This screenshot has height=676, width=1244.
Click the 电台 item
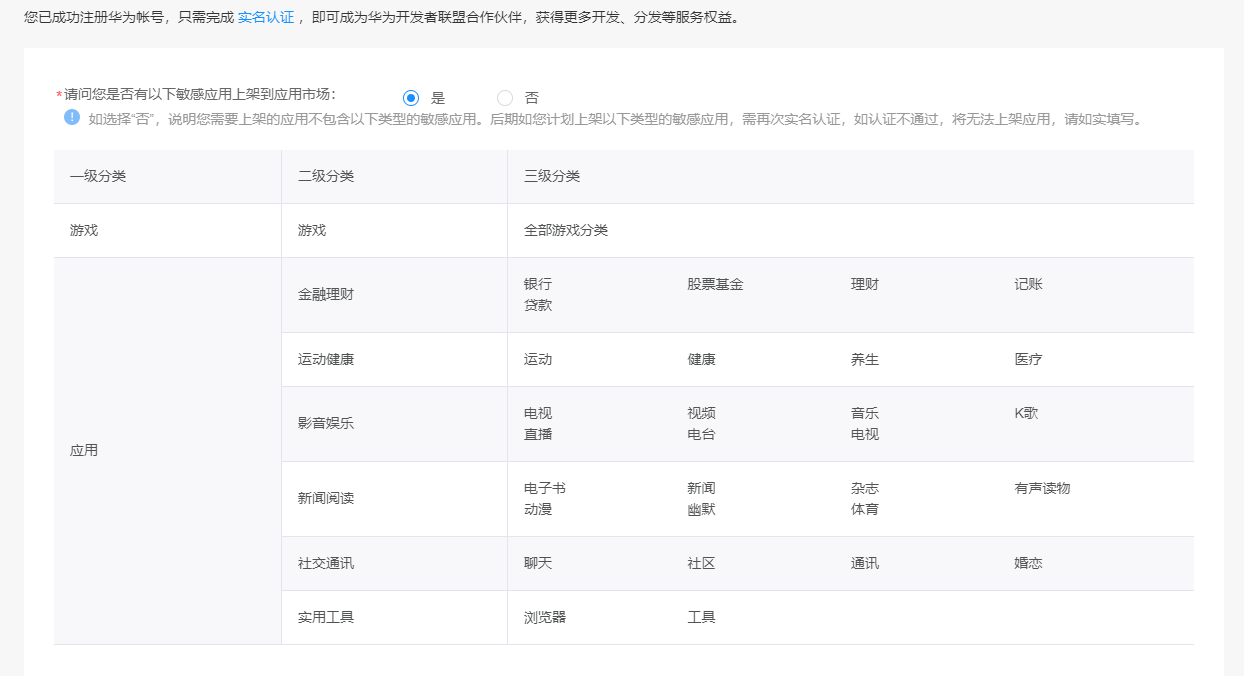point(701,434)
